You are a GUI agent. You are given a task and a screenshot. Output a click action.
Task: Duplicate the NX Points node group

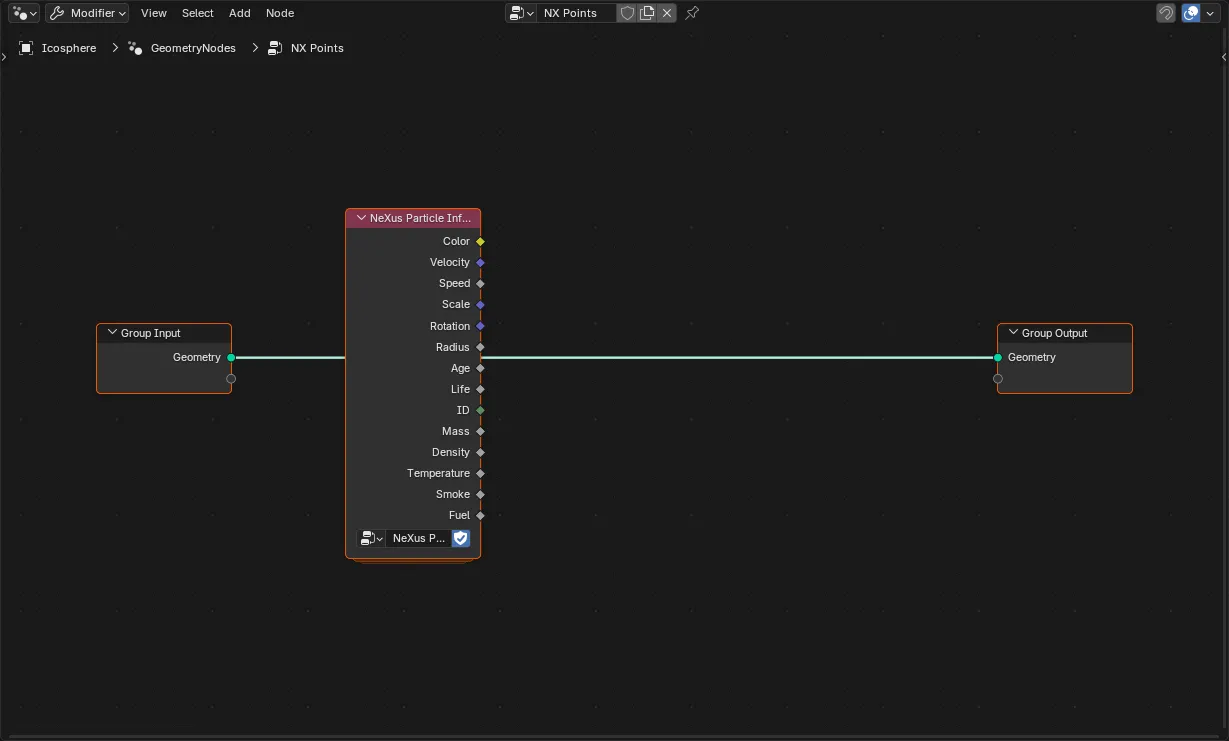click(x=647, y=13)
